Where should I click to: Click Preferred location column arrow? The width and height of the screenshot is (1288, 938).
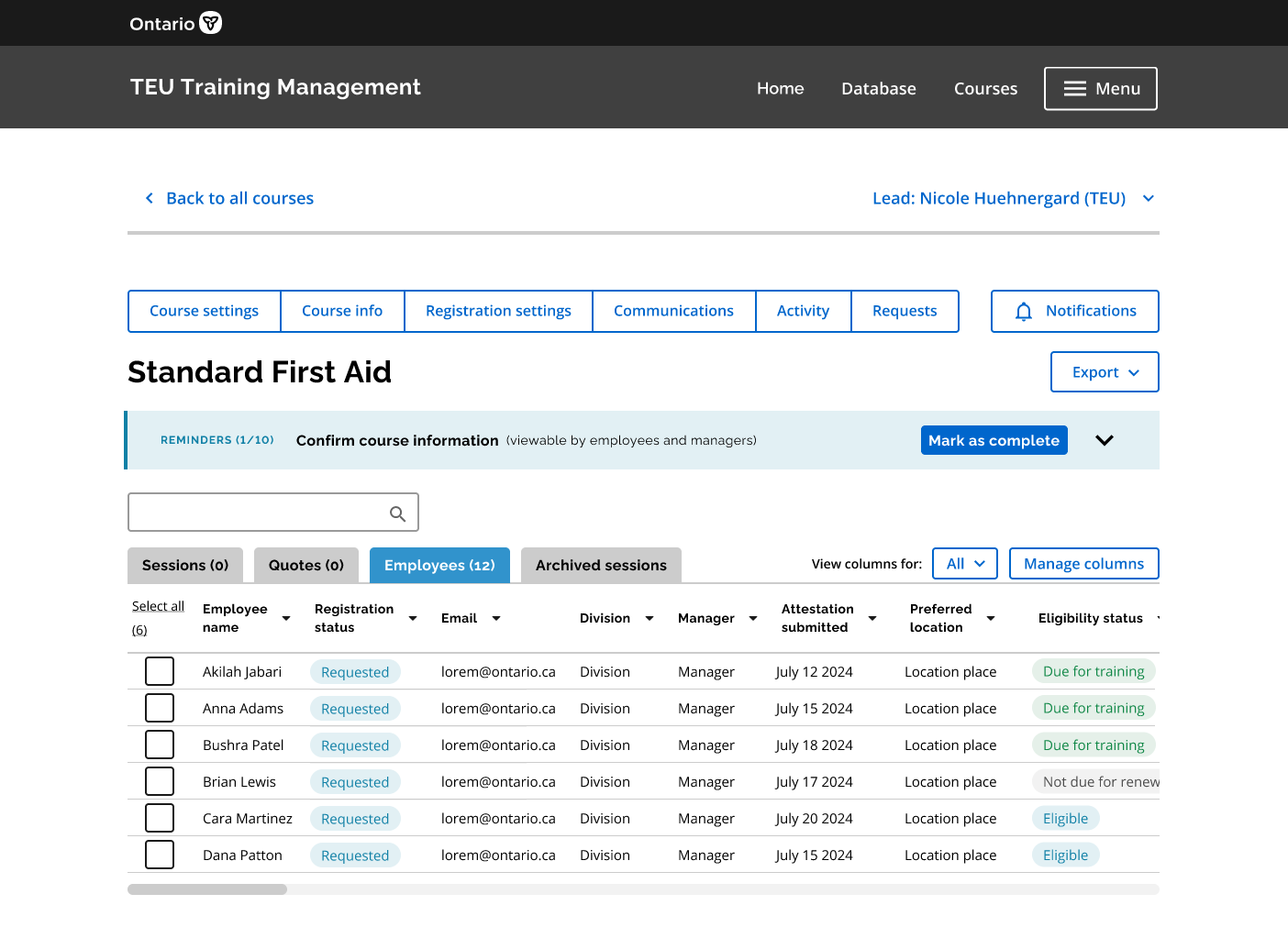tap(991, 619)
